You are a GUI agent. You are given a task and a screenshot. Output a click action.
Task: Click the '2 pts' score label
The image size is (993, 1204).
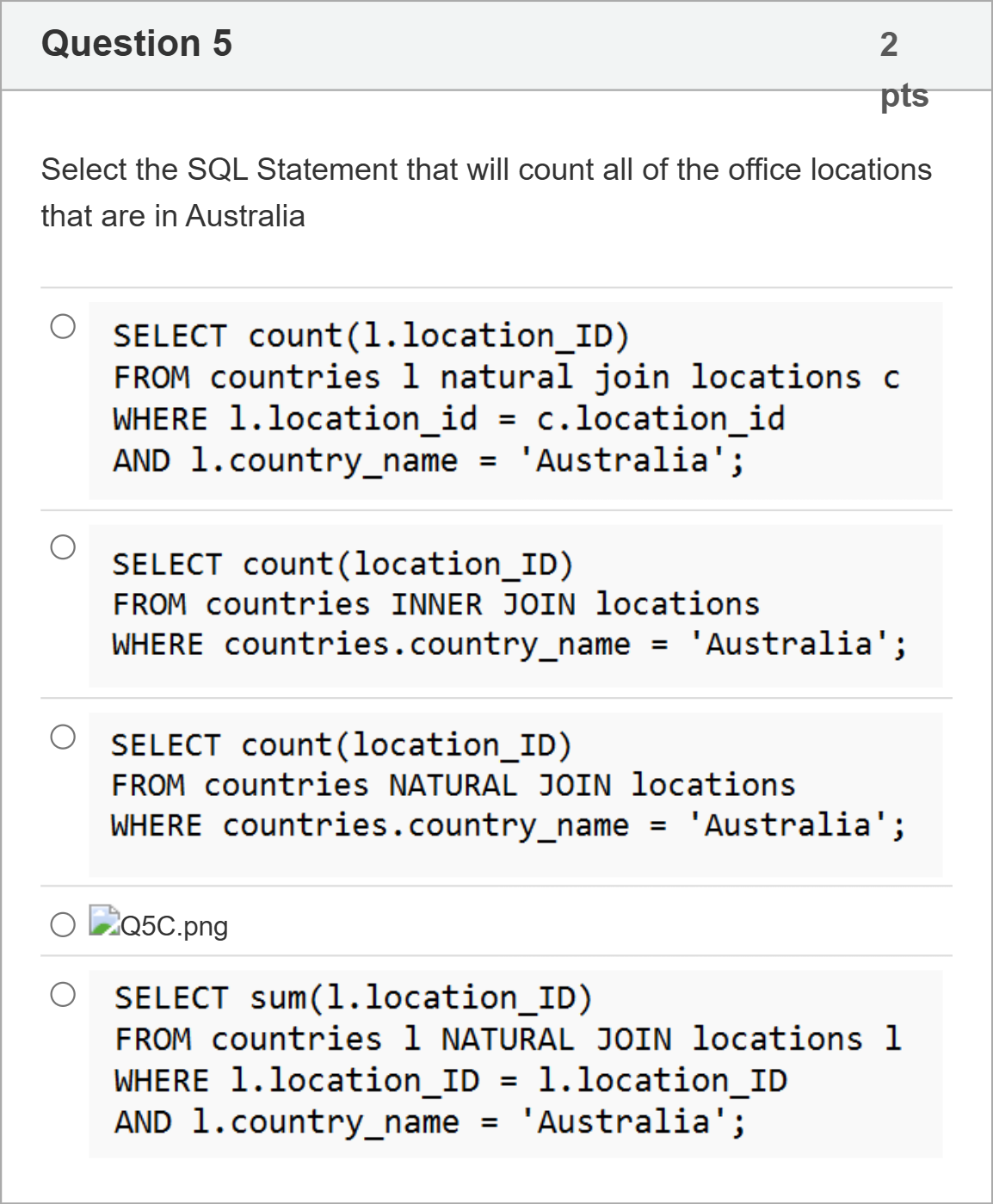coord(904,69)
